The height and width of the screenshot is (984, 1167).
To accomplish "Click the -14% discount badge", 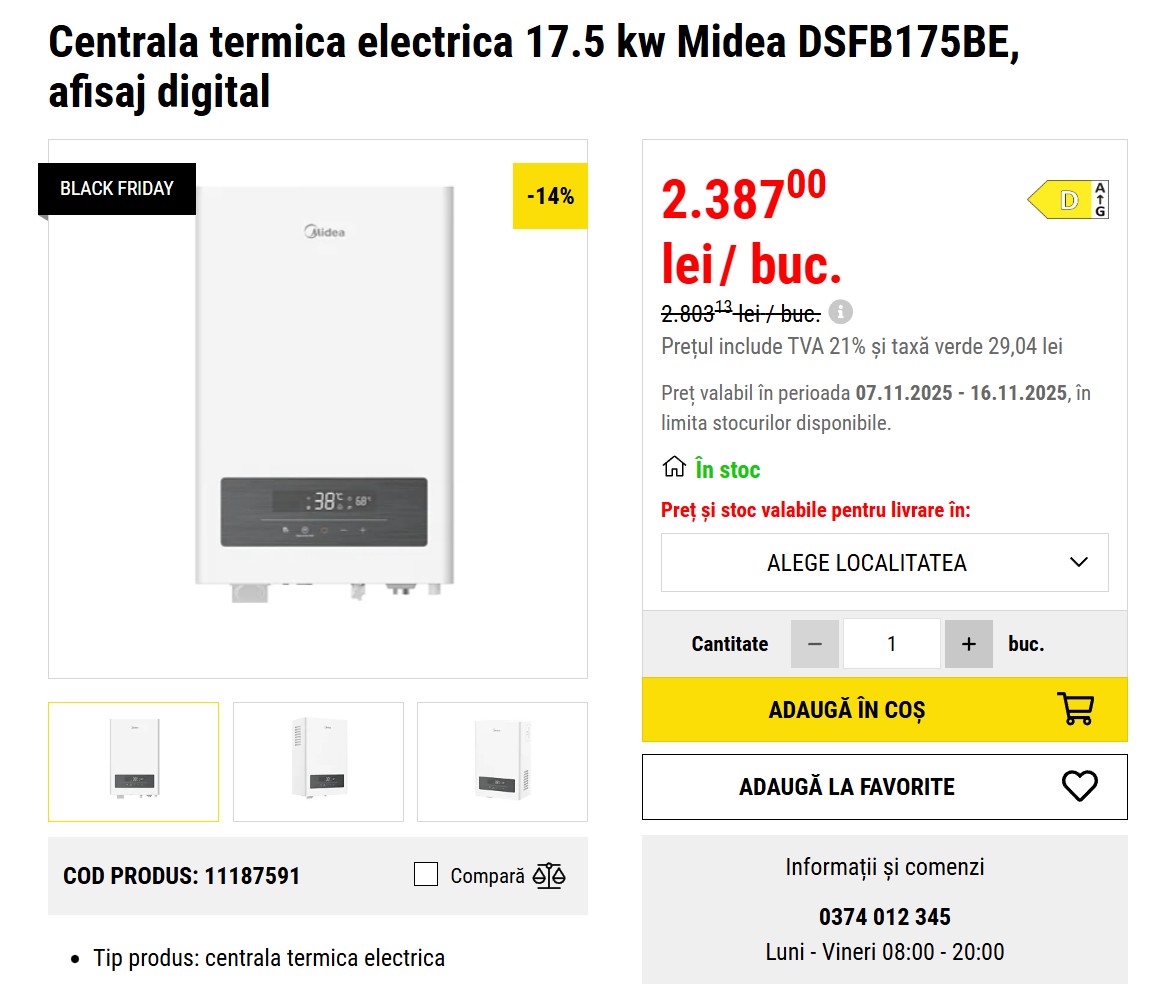I will click(550, 196).
